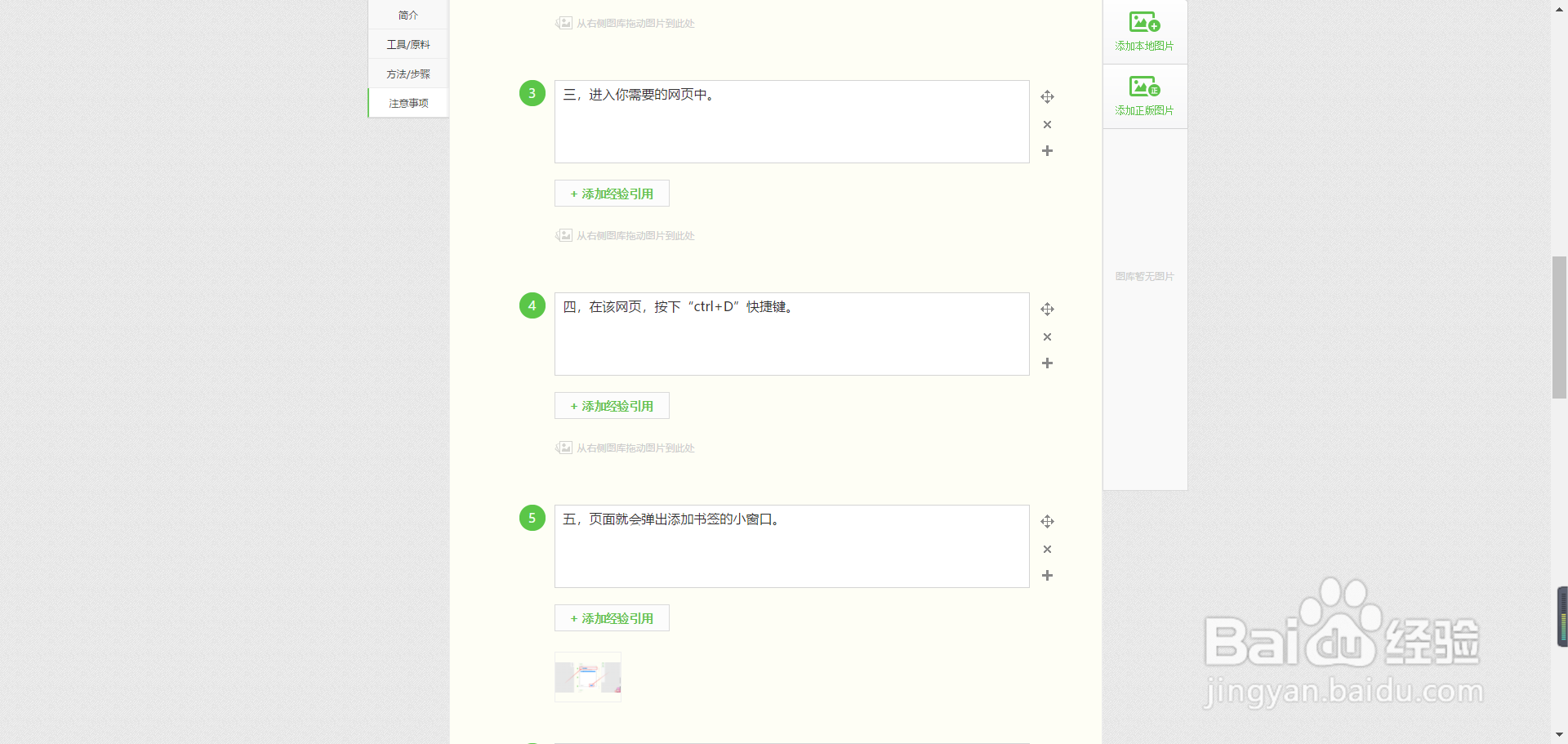Click the 添加本地图片 upload icon
This screenshot has width=1568, height=744.
(x=1143, y=23)
